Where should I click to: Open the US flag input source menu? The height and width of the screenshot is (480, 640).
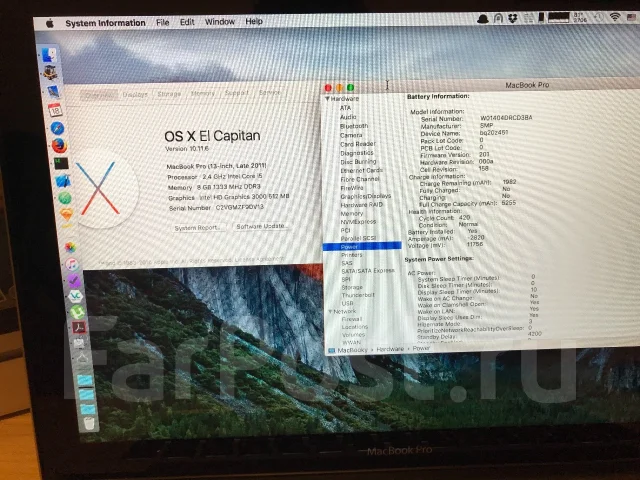pyautogui.click(x=631, y=17)
